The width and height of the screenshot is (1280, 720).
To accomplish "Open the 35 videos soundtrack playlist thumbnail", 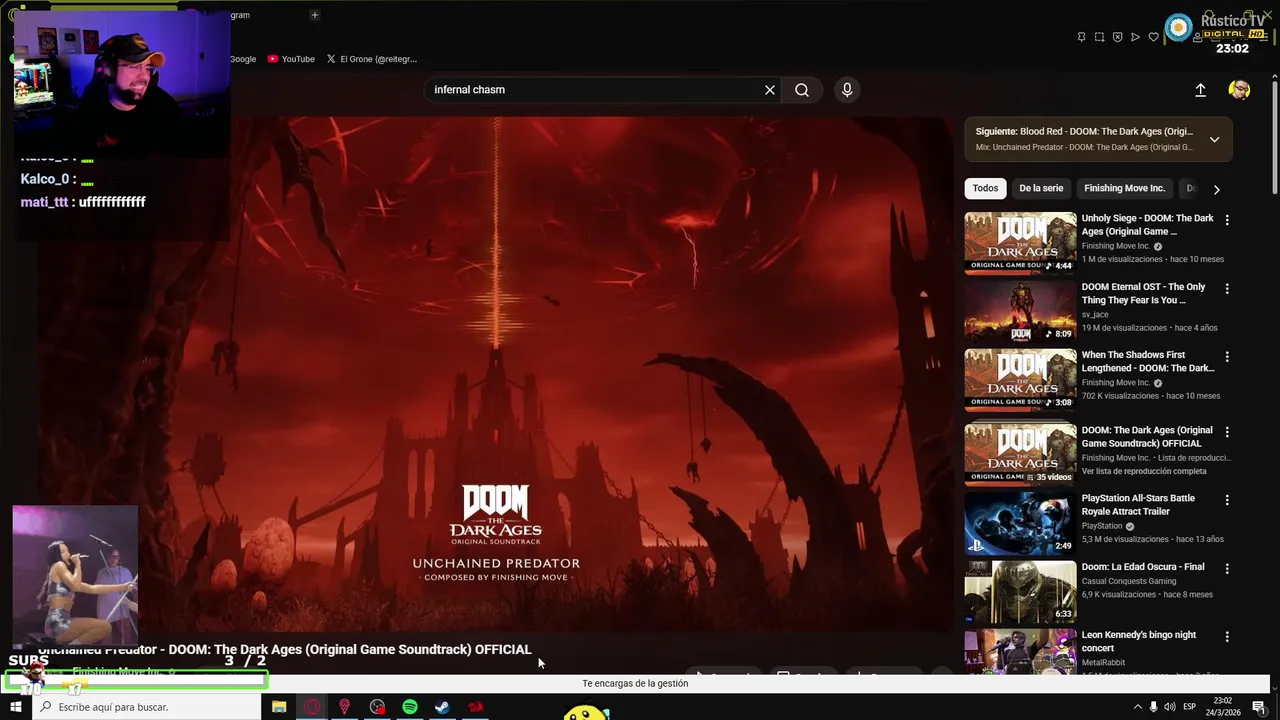I will click(1020, 453).
